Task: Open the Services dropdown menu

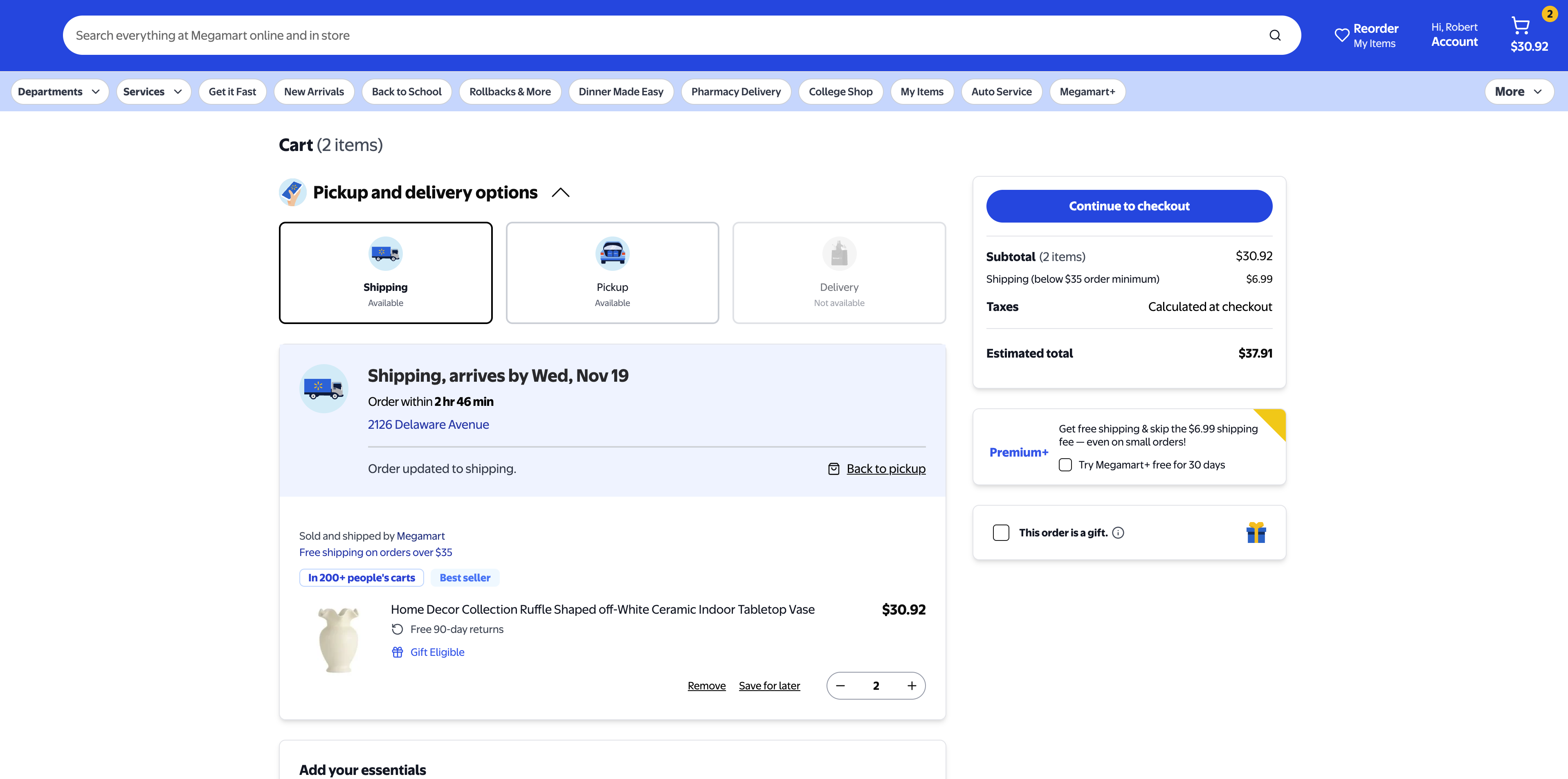Action: [x=153, y=92]
